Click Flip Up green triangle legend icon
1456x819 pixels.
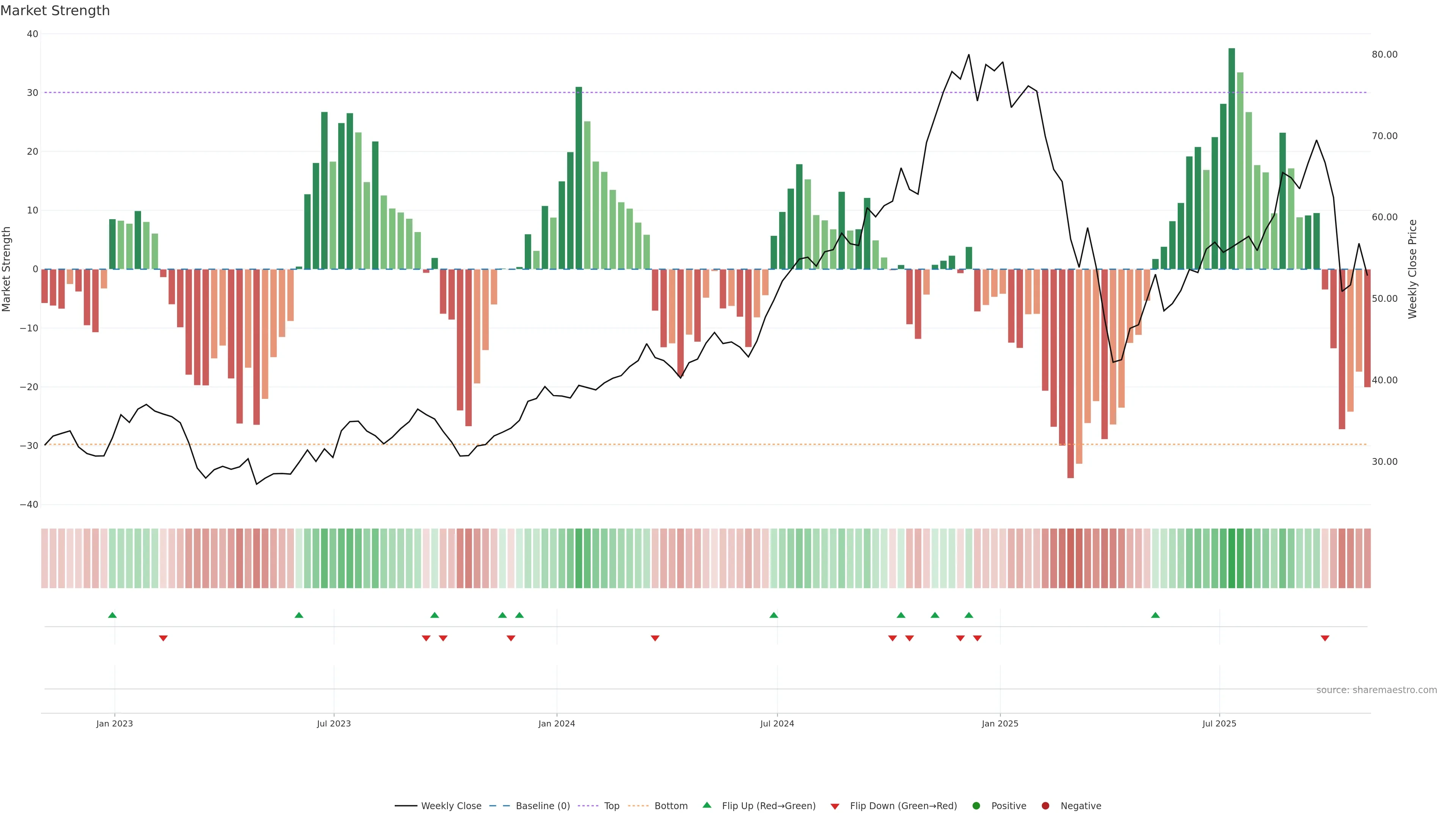706,805
